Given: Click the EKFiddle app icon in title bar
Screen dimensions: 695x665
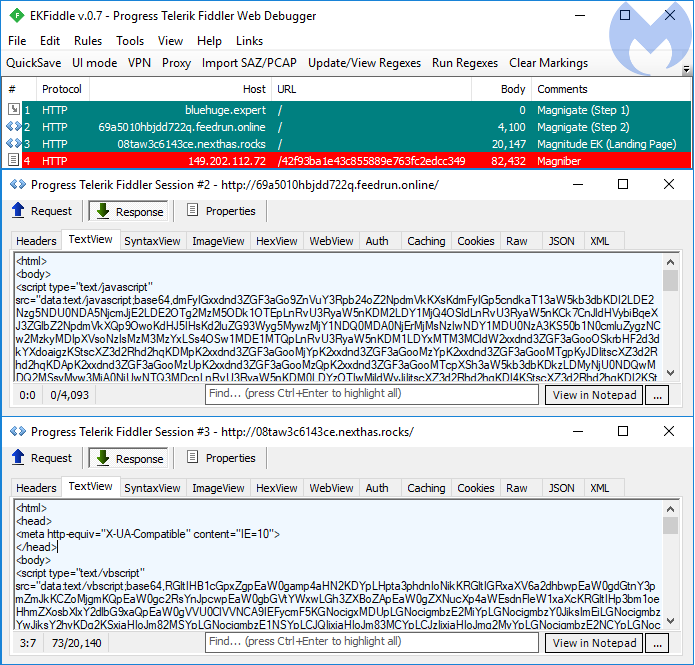Looking at the screenshot, I should [x=14, y=17].
